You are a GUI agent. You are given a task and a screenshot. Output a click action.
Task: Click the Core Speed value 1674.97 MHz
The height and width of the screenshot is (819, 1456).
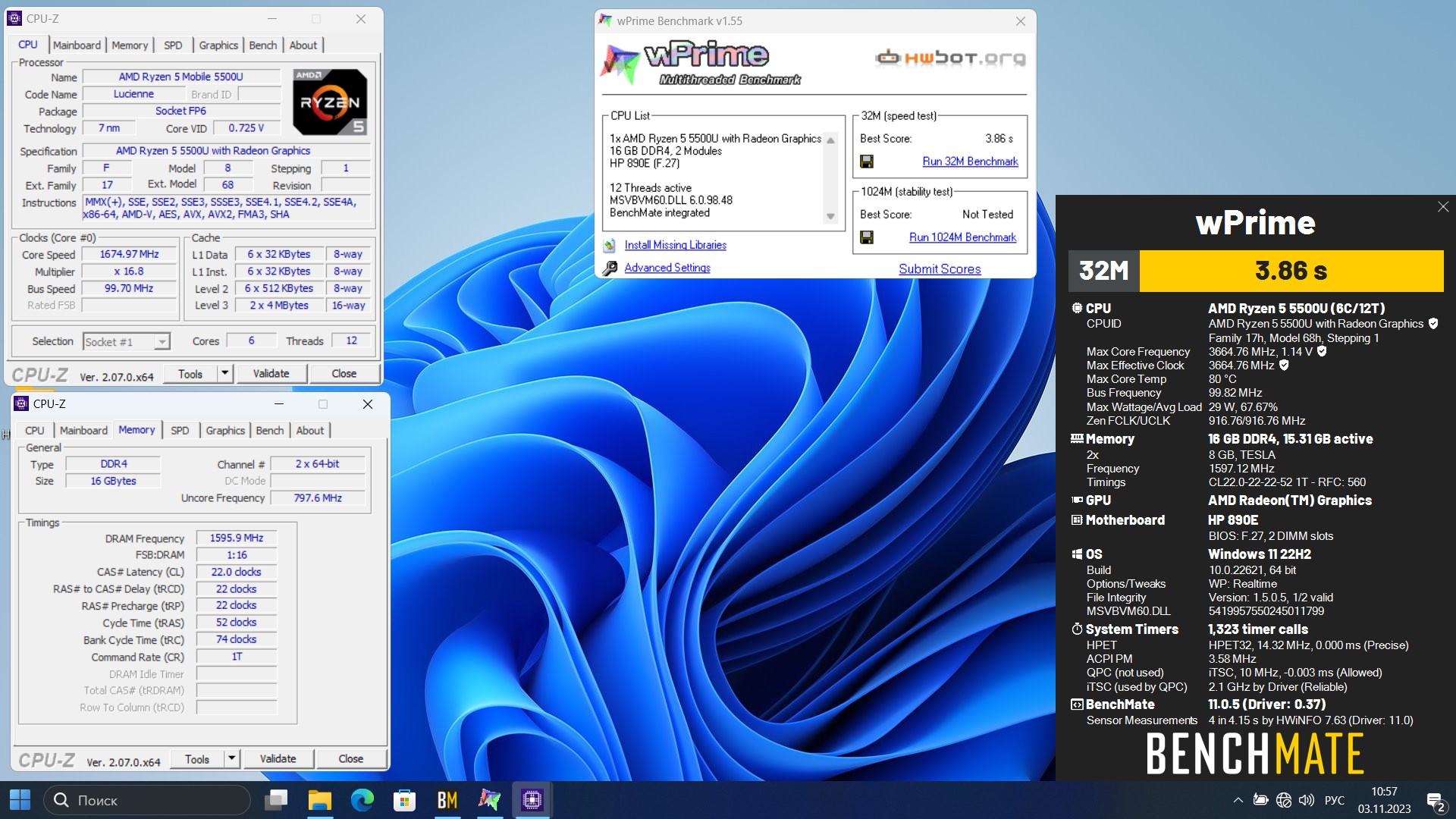coord(129,254)
